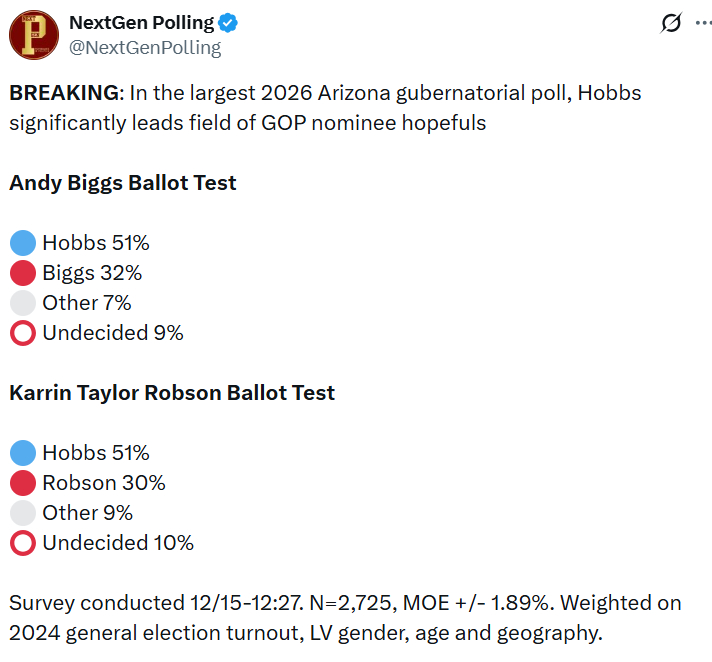Image resolution: width=712 pixels, height=662 pixels.
Task: Click the blue circle beside Hobbs in Robson test
Action: click(23, 453)
